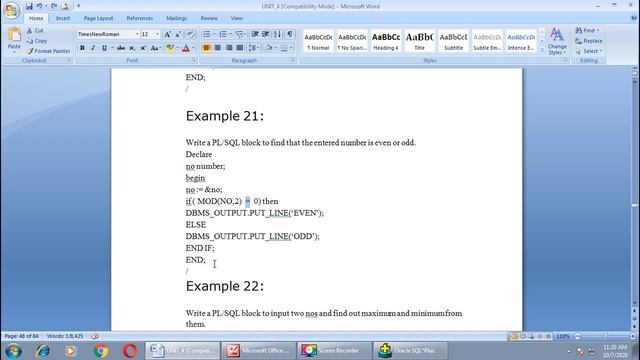This screenshot has height=360, width=640.
Task: Open the Borders dropdown arrow
Action: point(291,48)
